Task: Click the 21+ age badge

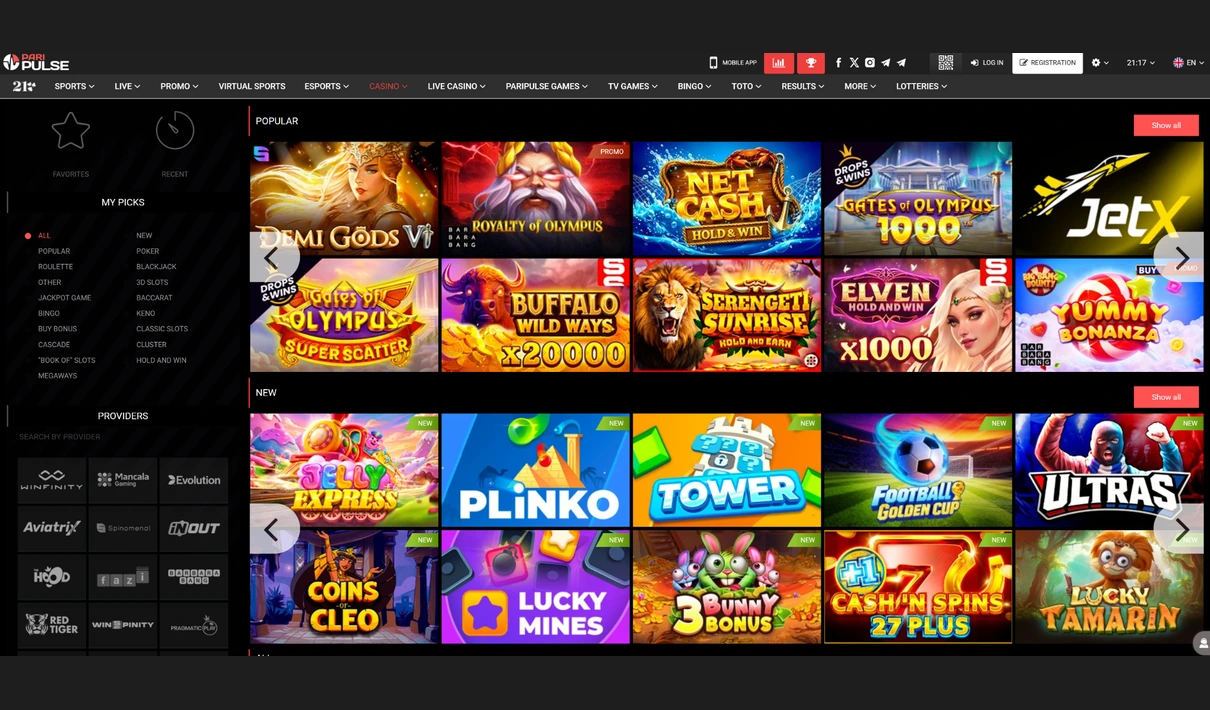Action: tap(24, 87)
